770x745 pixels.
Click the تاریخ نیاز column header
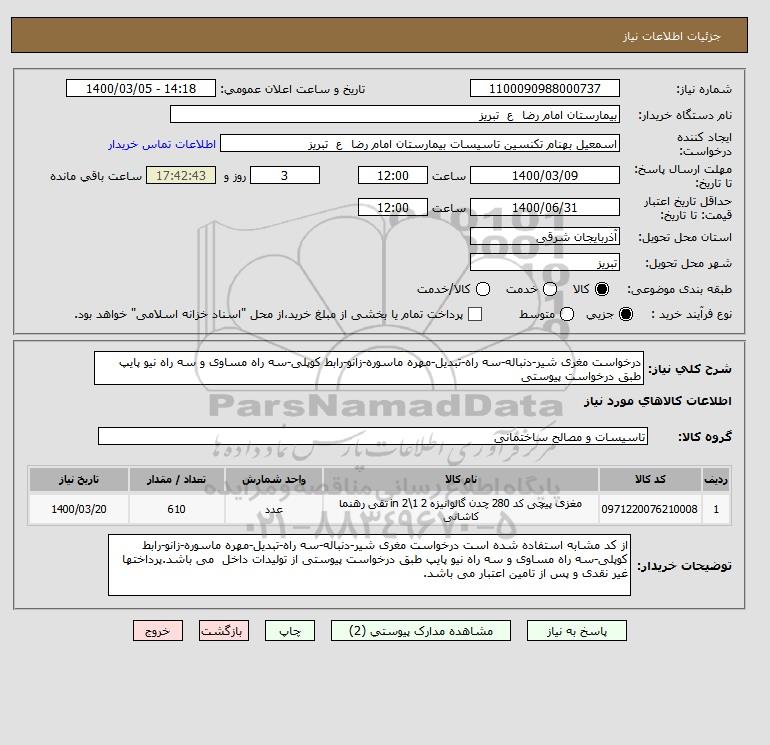(x=79, y=479)
